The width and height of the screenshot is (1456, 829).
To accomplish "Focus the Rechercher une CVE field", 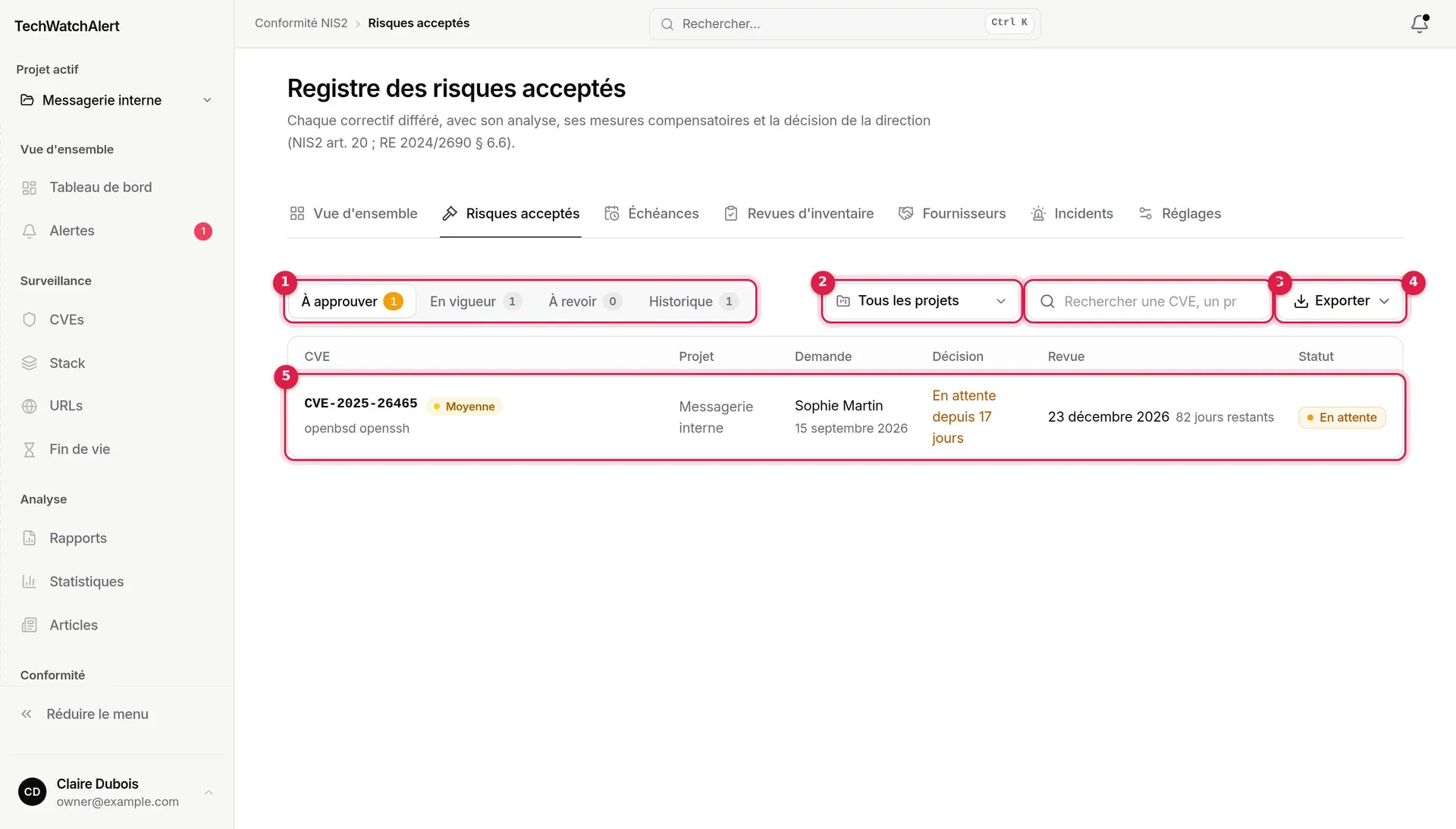I will [x=1148, y=301].
